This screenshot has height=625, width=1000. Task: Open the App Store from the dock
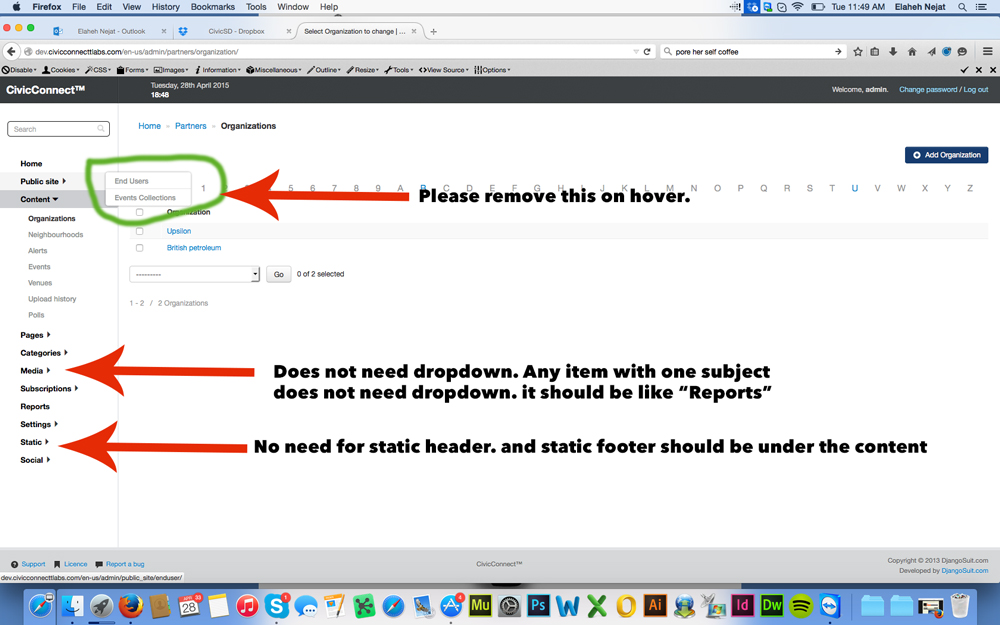point(451,605)
